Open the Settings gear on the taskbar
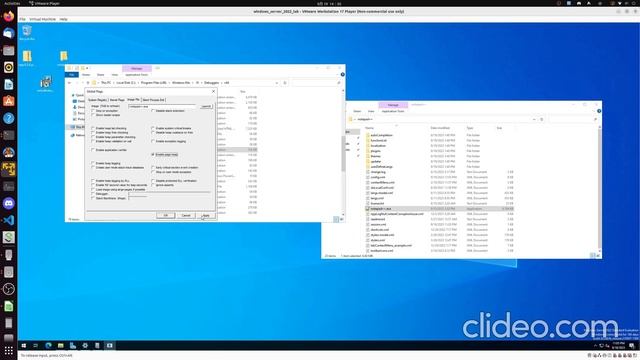 85,346
